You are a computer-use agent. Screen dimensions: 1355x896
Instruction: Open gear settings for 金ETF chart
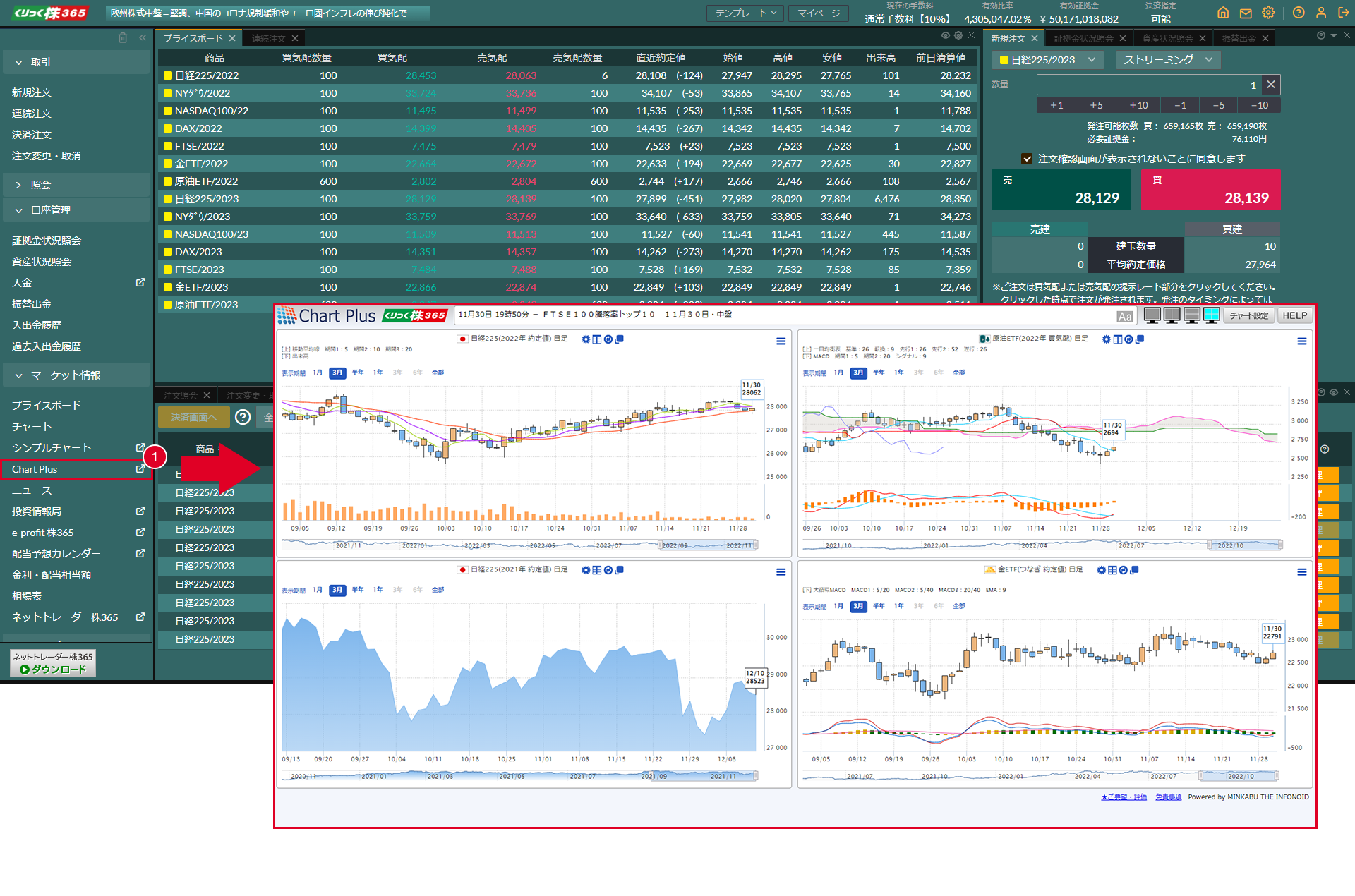pos(1102,570)
